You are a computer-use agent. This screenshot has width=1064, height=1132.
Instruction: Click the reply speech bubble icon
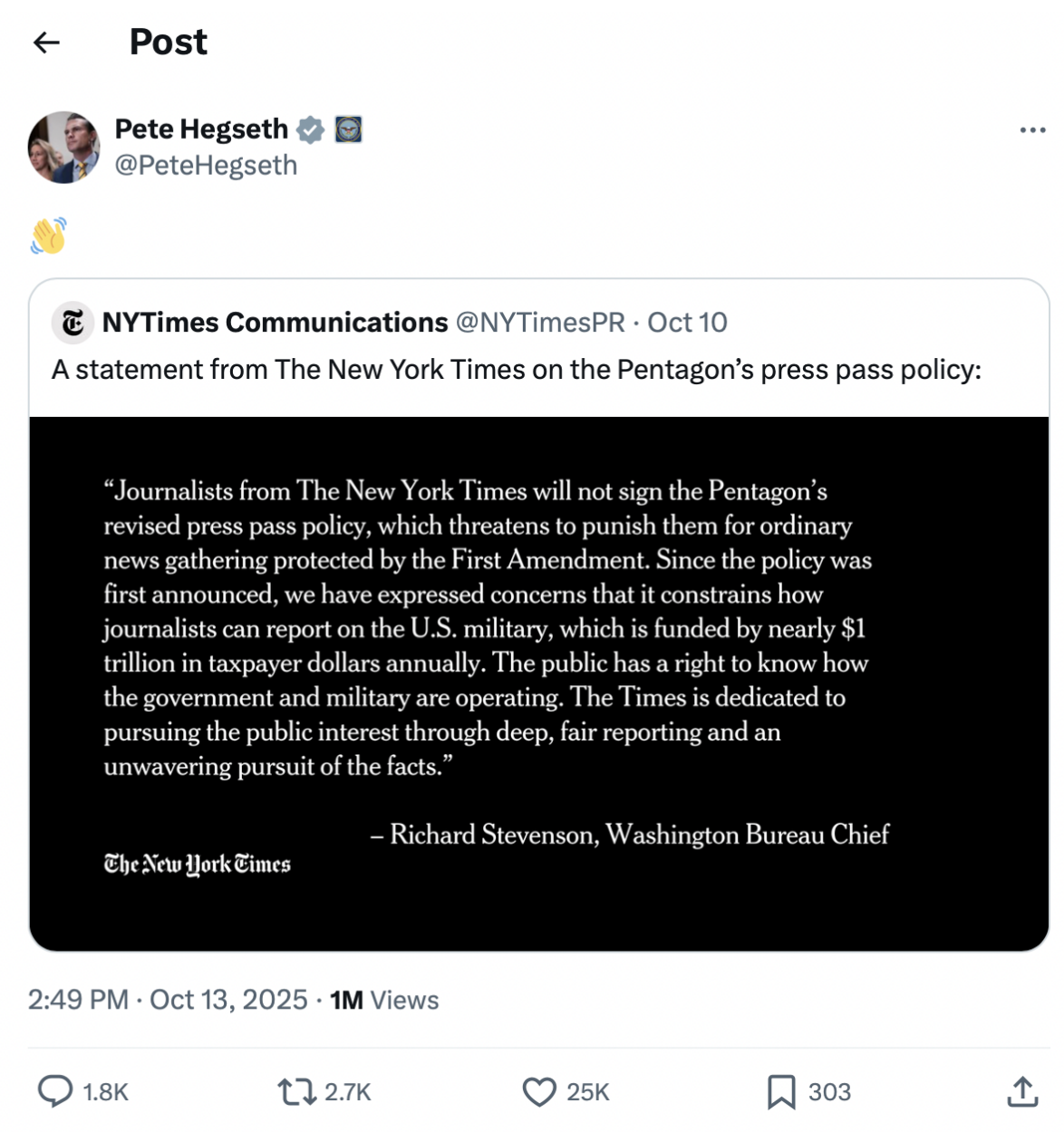tap(55, 1091)
